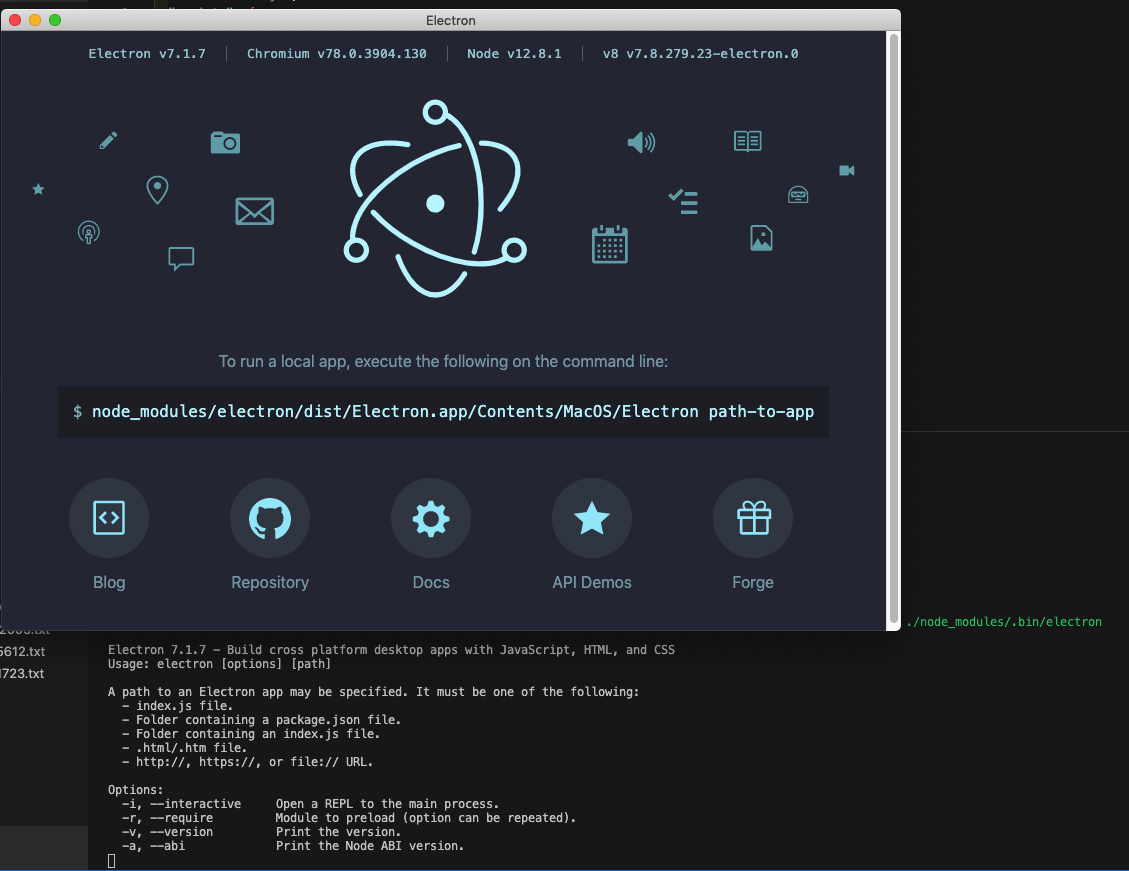Click the pencil edit icon
Screen dimensions: 1129x871
[x=108, y=140]
